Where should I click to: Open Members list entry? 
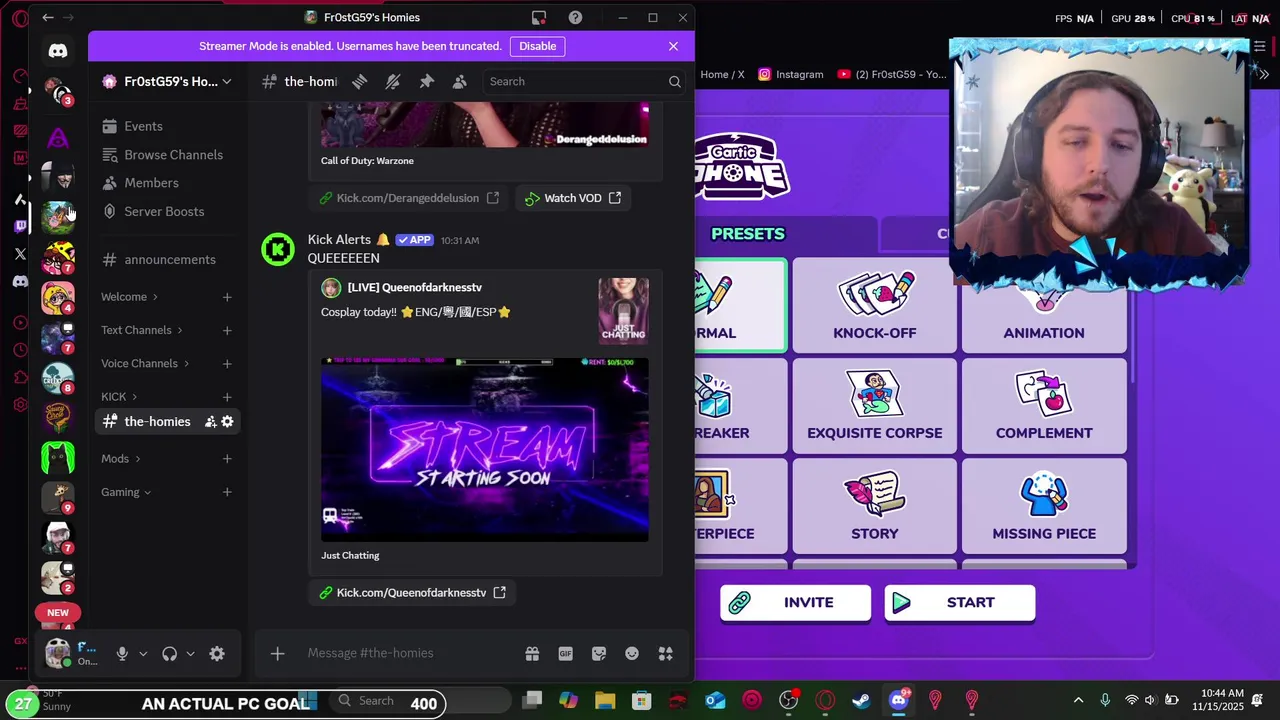pyautogui.click(x=151, y=183)
